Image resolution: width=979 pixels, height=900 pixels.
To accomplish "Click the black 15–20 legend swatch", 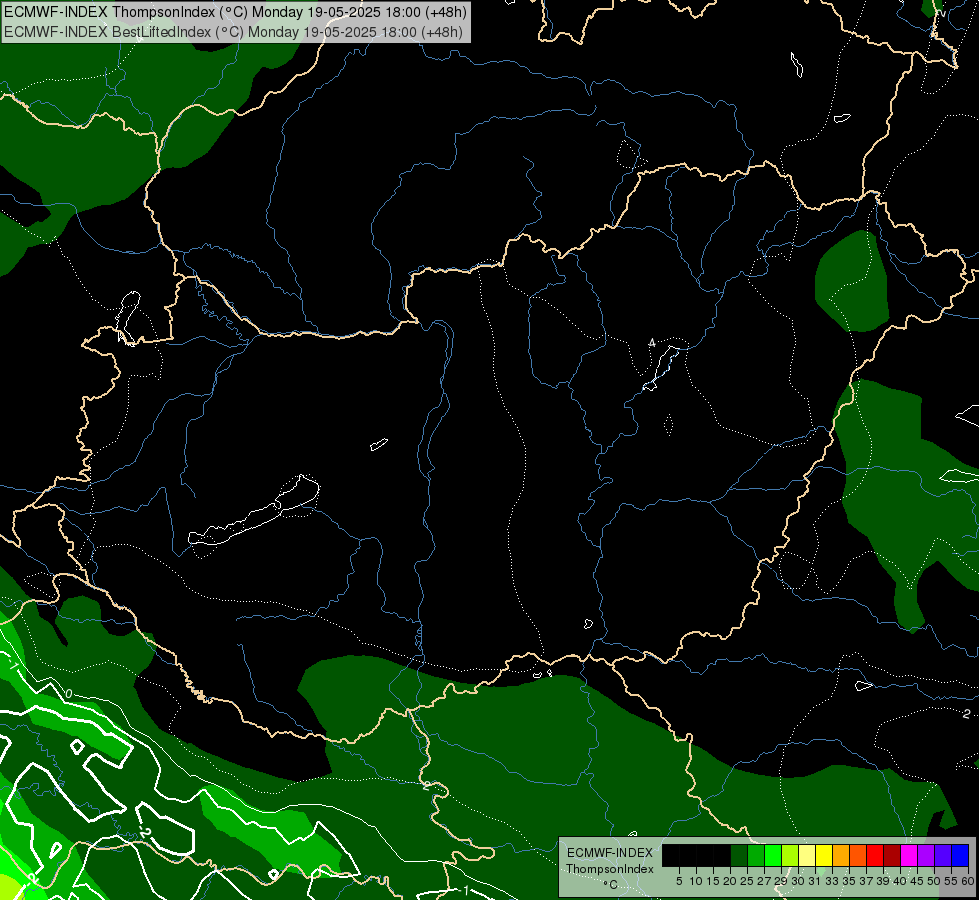I will point(722,854).
